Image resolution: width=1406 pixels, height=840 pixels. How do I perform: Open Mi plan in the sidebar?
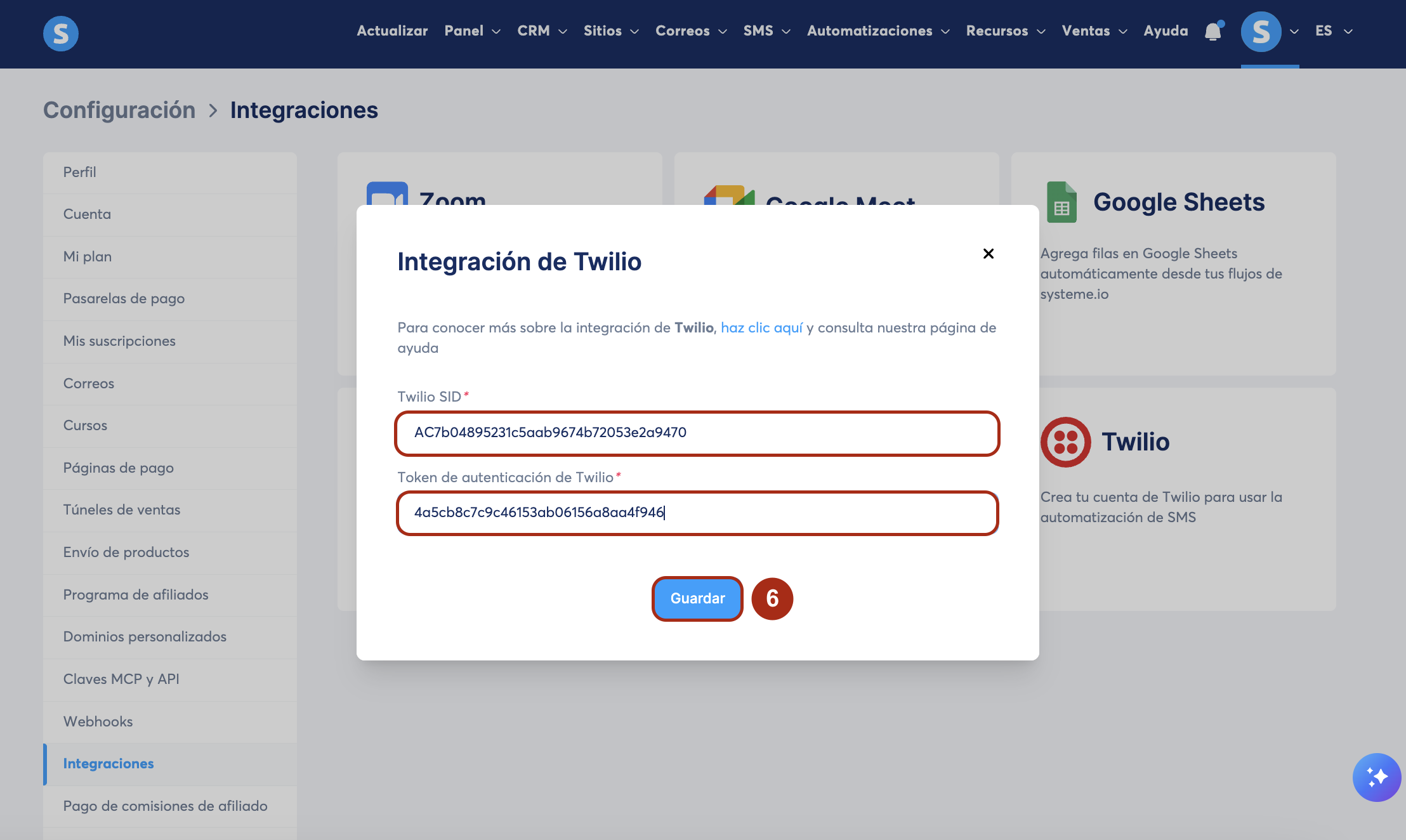[170, 257]
